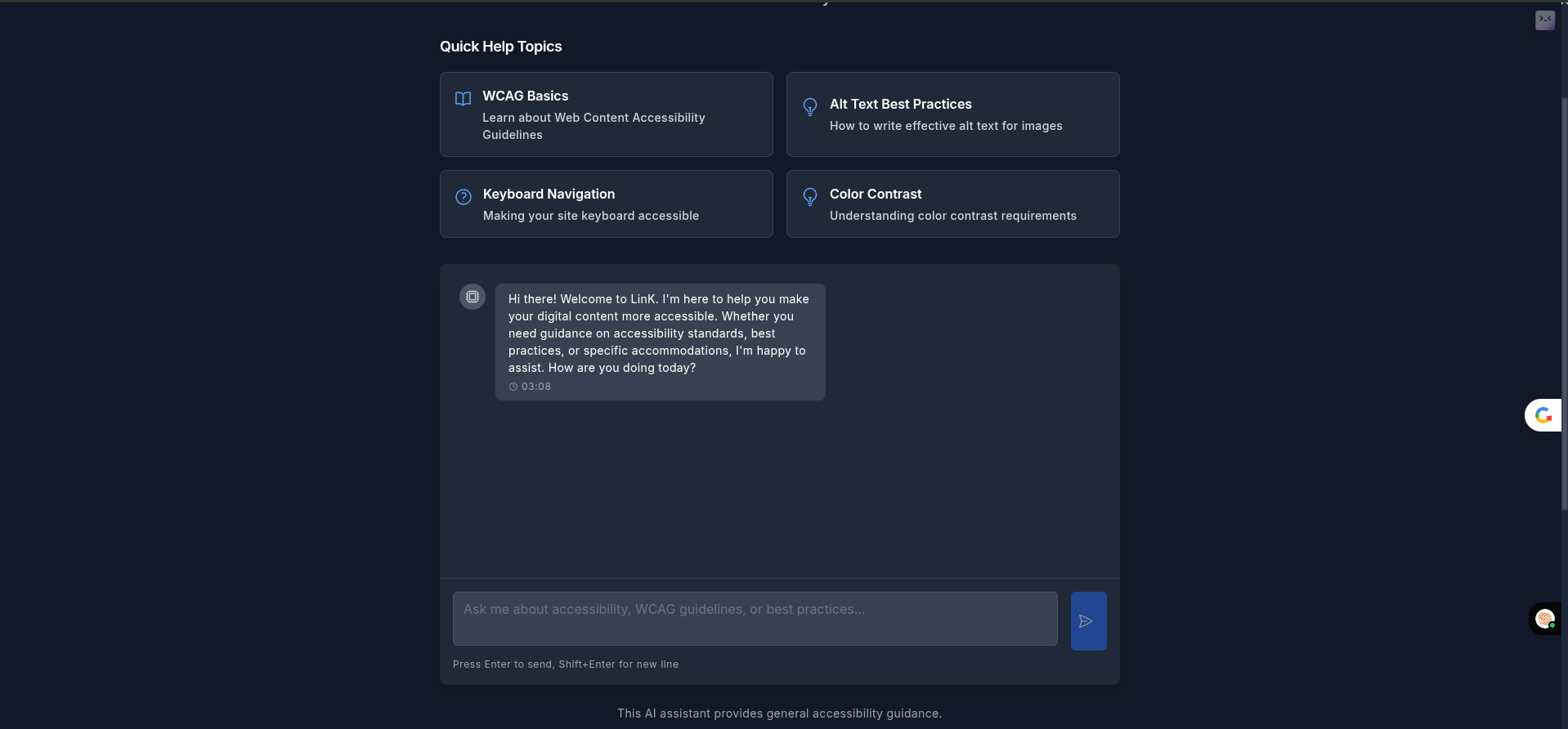This screenshot has height=729, width=1568.
Task: Open the Google floating widget at right edge
Action: tap(1543, 415)
